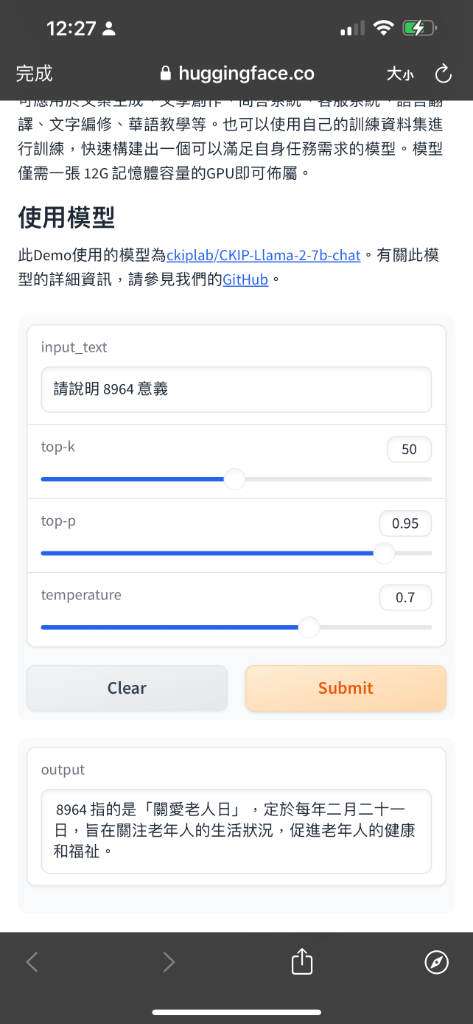Open the text size 大小 menu
473x1024 pixels.
click(400, 74)
